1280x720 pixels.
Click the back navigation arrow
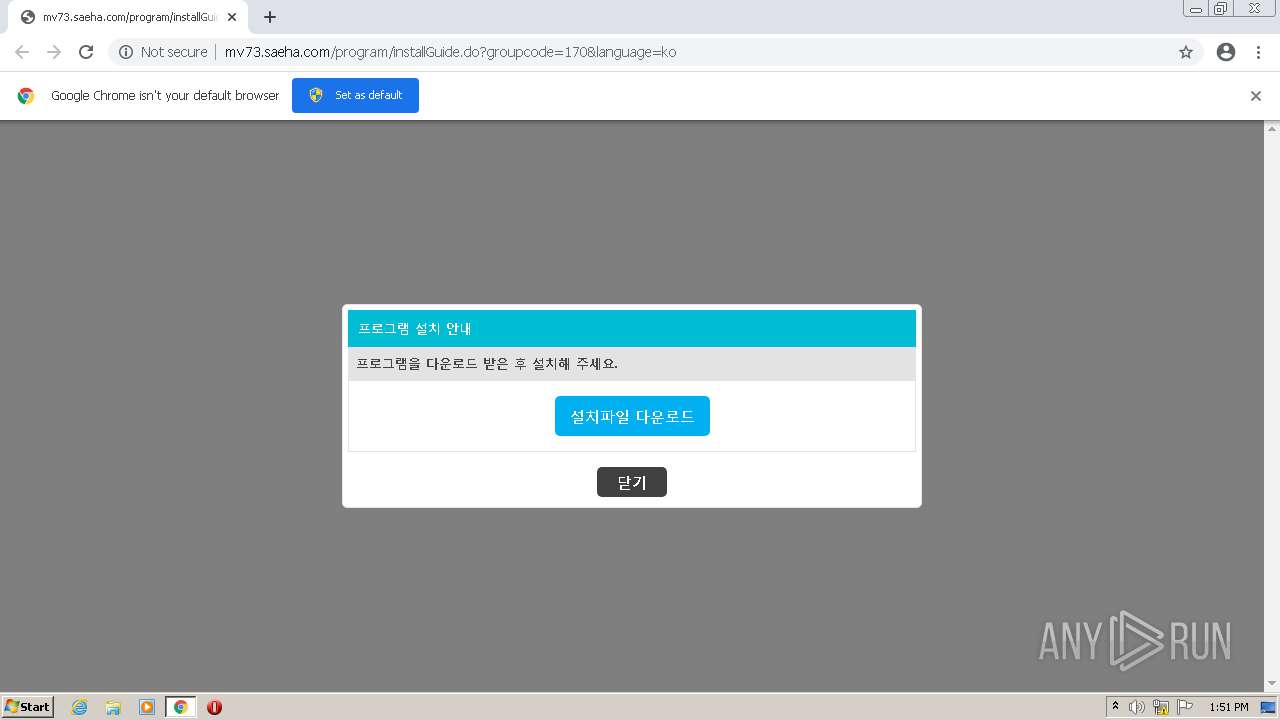[22, 52]
